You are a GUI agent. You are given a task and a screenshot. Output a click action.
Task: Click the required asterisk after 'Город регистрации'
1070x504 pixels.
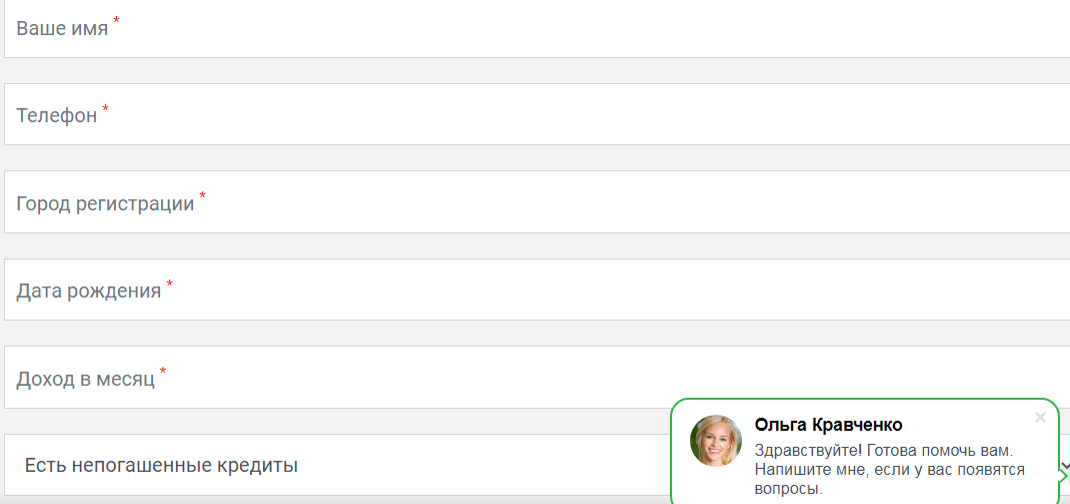(202, 196)
